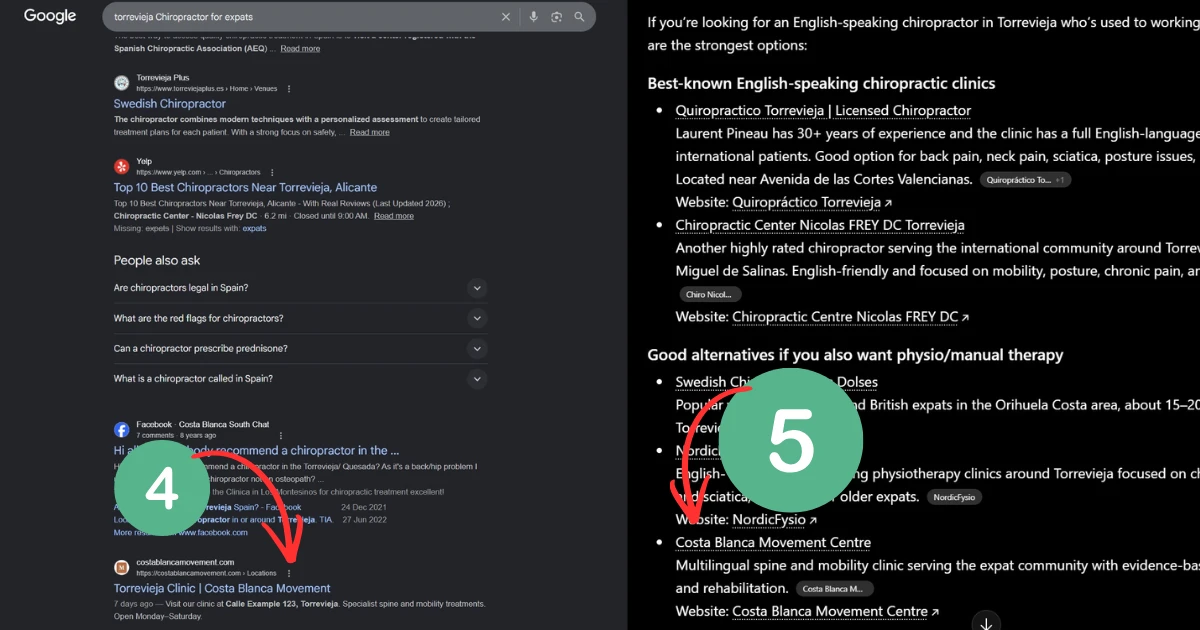Screen dimensions: 1200x630
Task: Open 'Quiropráctico Torrevieja' website link
Action: click(x=807, y=202)
